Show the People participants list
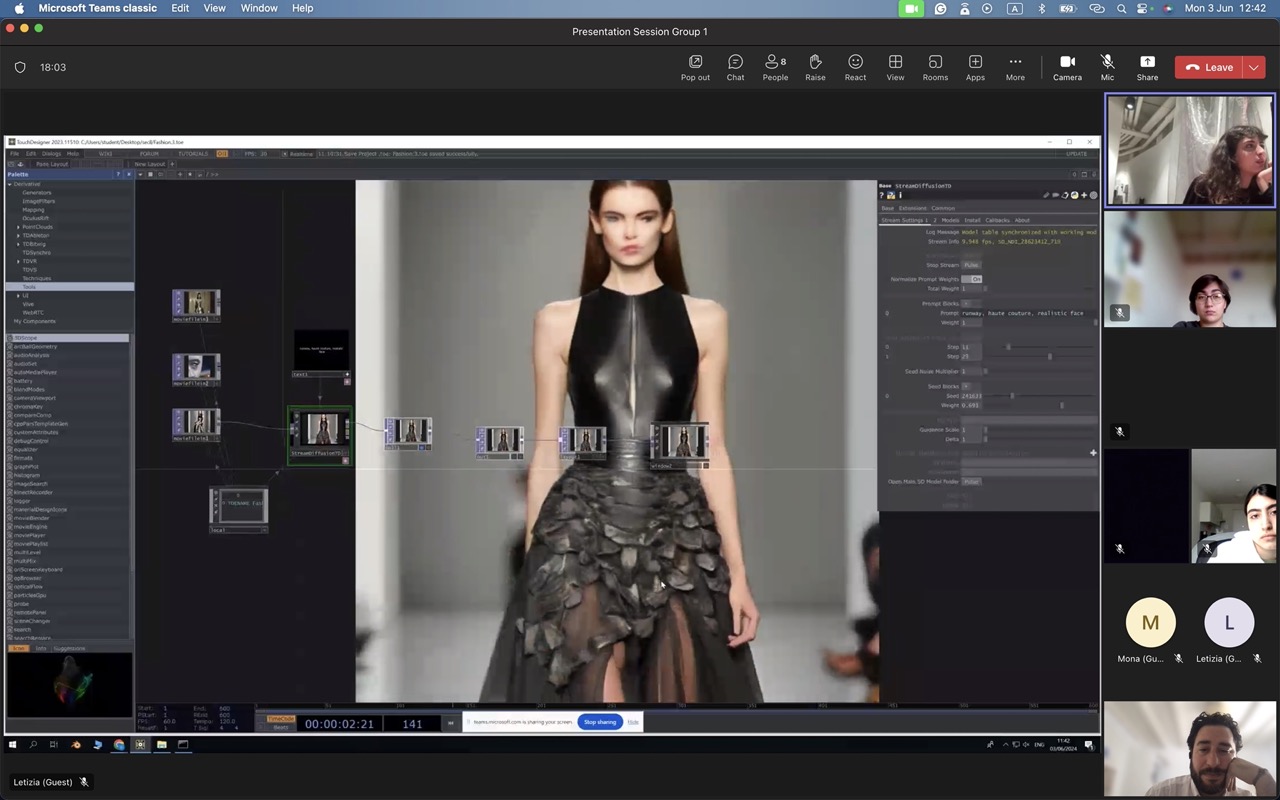This screenshot has width=1280, height=800. click(x=775, y=67)
